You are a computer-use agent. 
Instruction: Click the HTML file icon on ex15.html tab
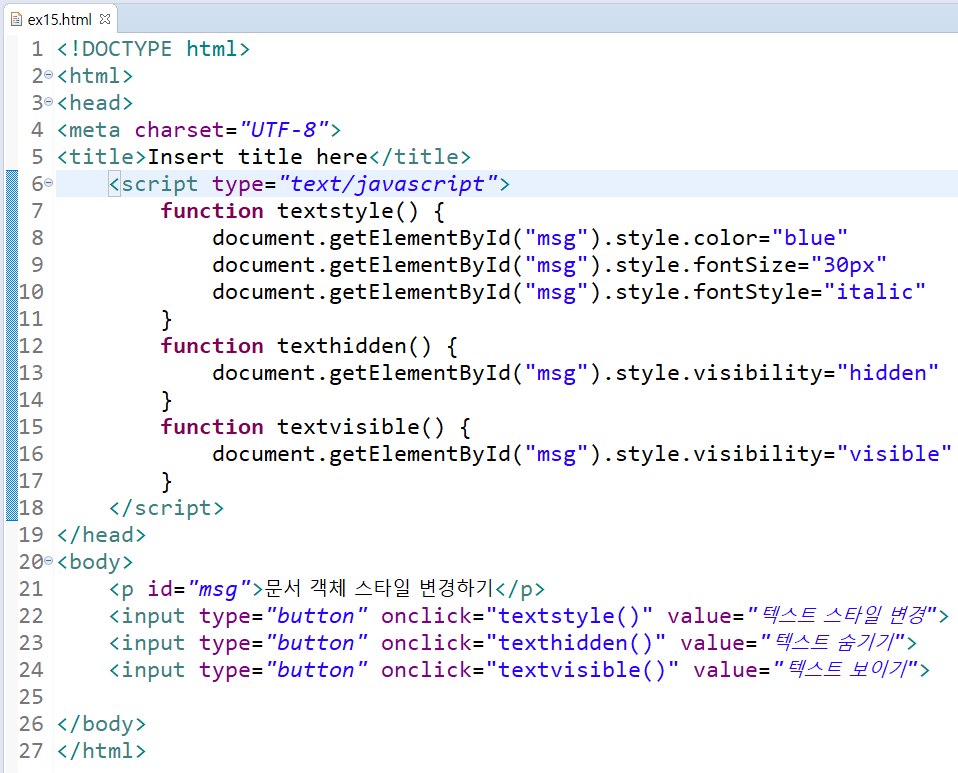16,20
